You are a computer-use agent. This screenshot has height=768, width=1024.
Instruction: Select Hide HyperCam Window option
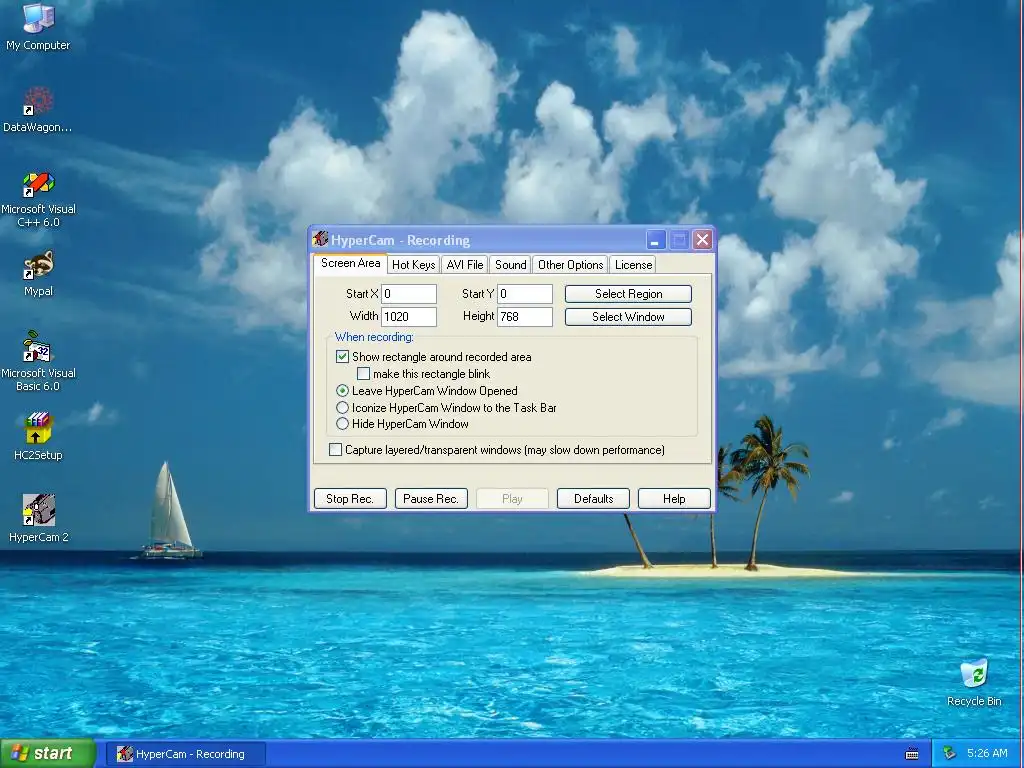click(342, 424)
